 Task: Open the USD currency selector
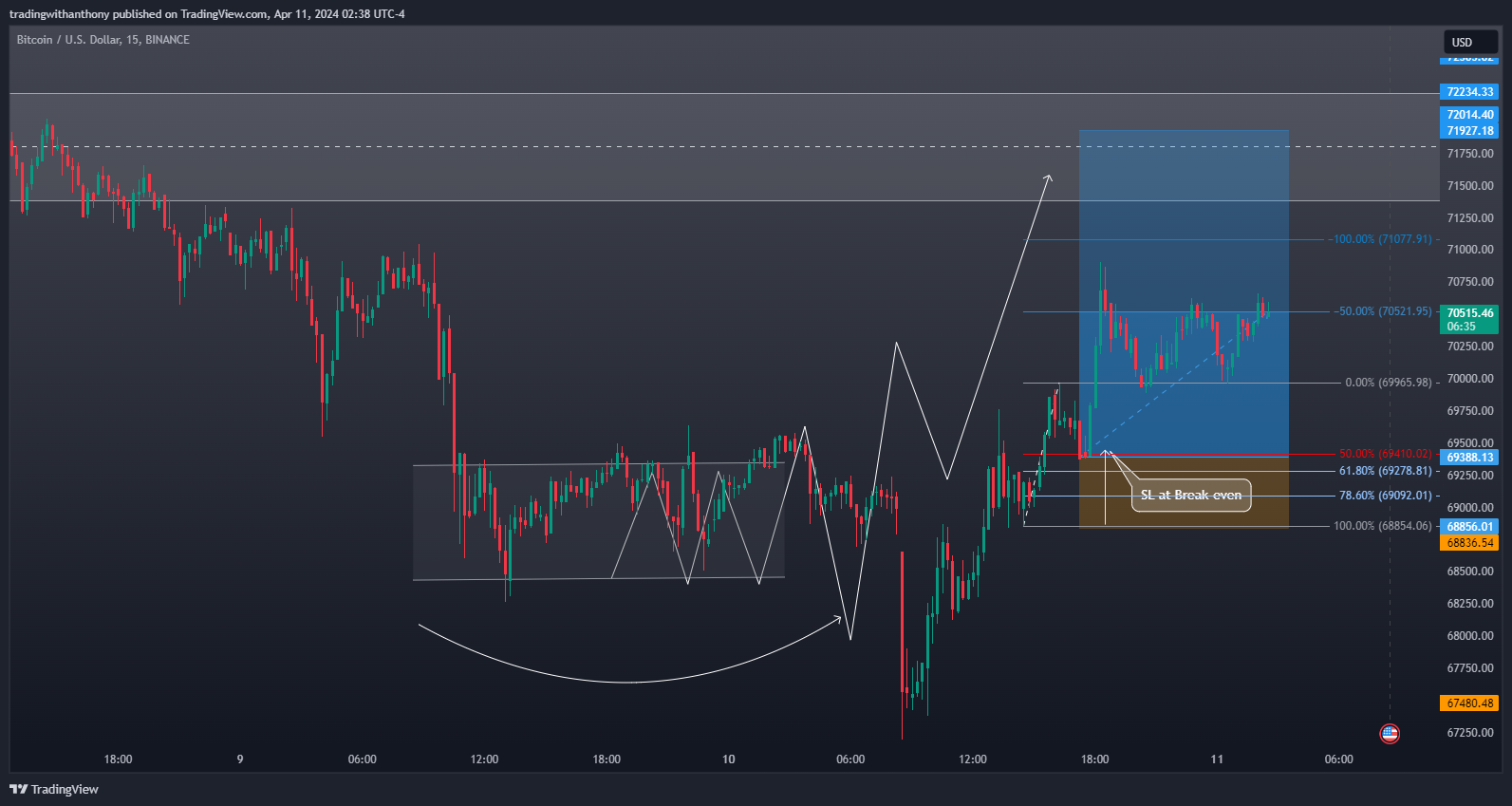1470,42
